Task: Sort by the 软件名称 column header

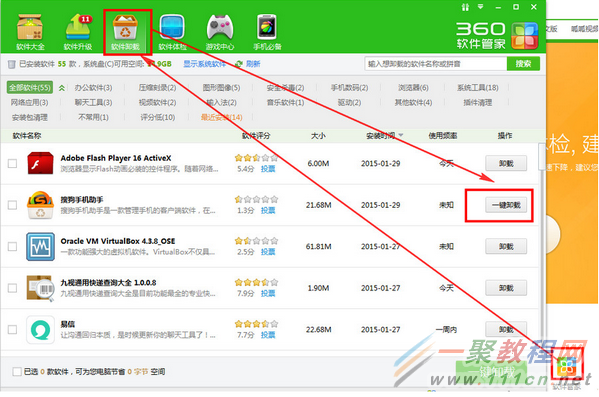Action: click(x=27, y=136)
